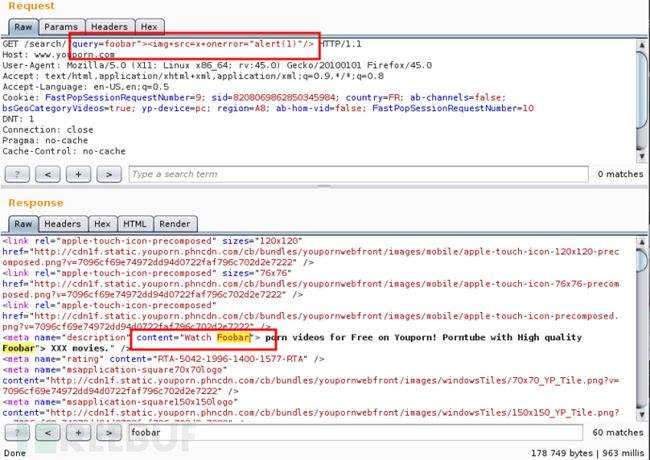Click the 'Host:' header line in request

coord(58,55)
